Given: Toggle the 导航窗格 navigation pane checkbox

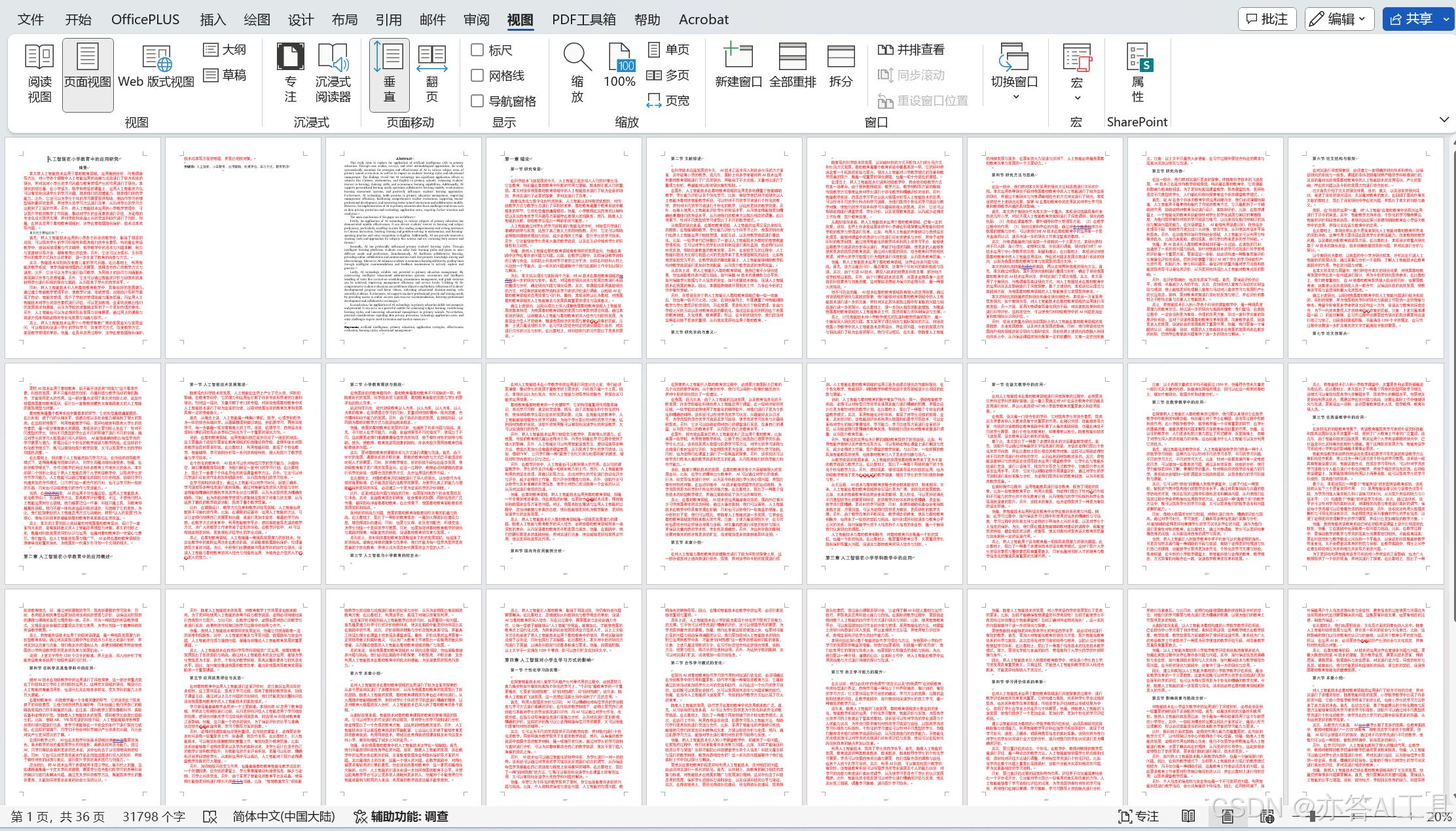Looking at the screenshot, I should (x=478, y=101).
